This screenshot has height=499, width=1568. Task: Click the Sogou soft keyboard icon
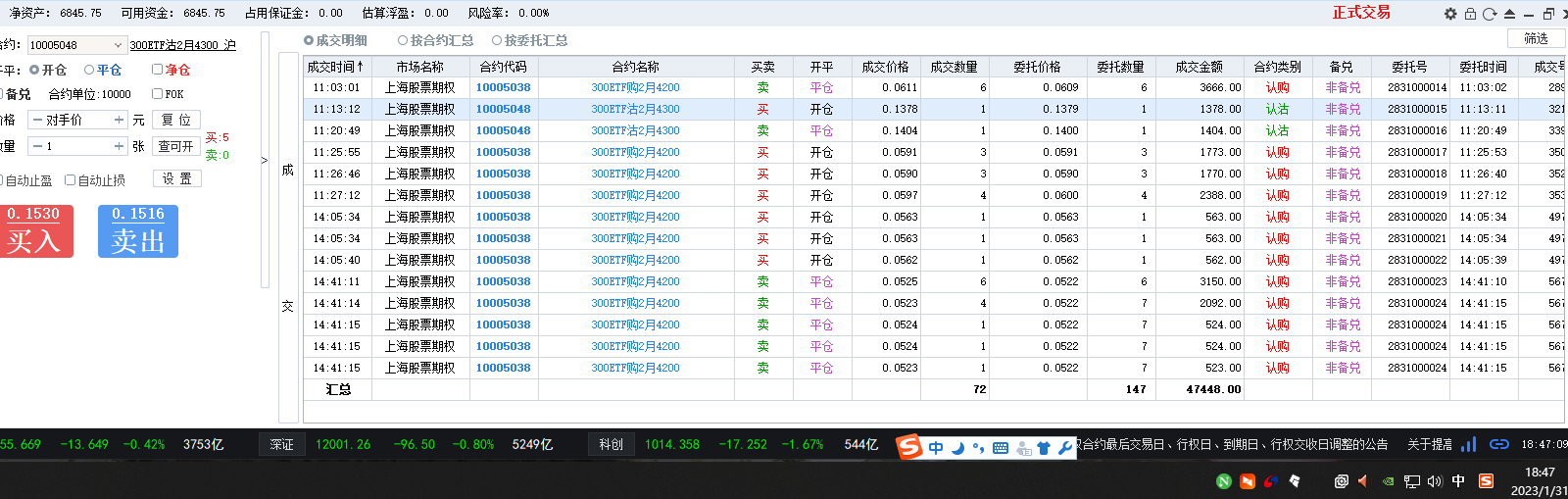point(1001,448)
